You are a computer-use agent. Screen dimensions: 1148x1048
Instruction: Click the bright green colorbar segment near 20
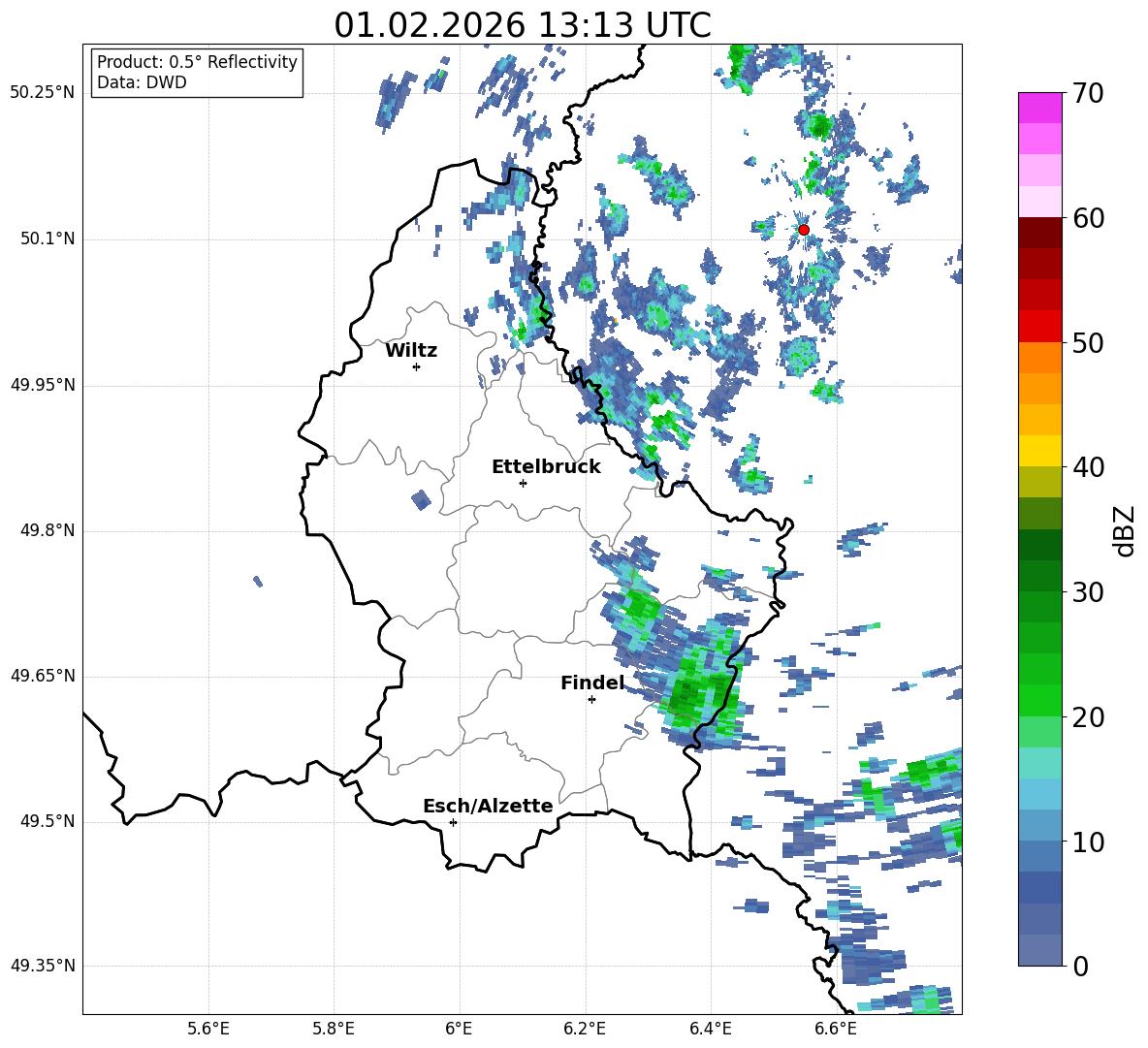1039,700
